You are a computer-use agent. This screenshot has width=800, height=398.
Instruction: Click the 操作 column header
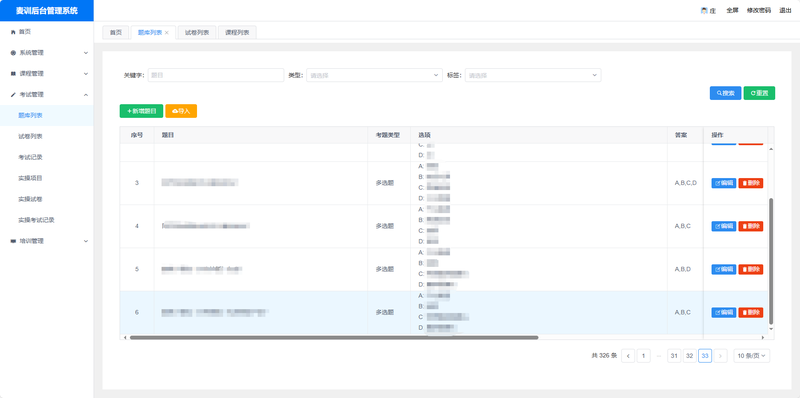click(735, 135)
